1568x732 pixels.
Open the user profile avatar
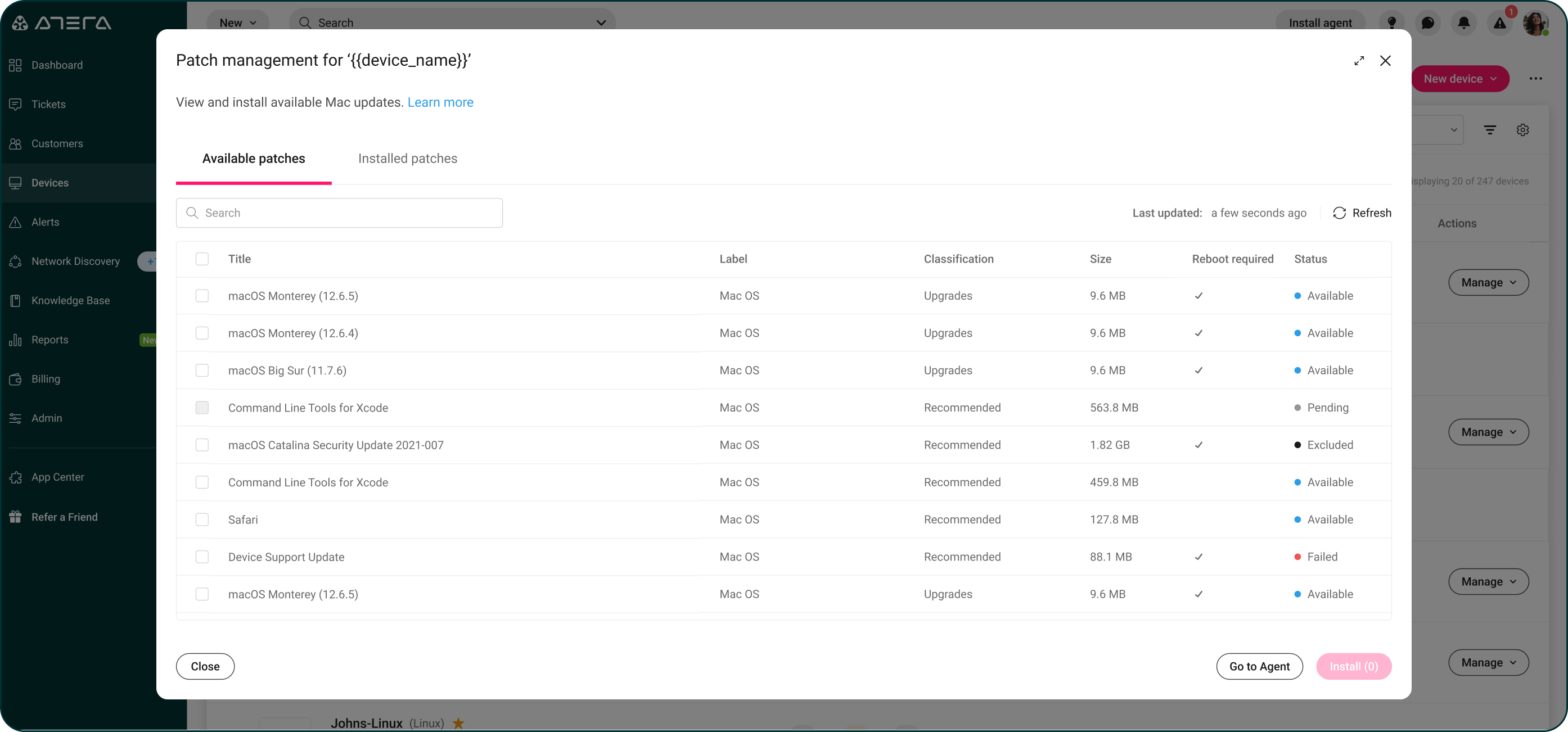point(1536,23)
